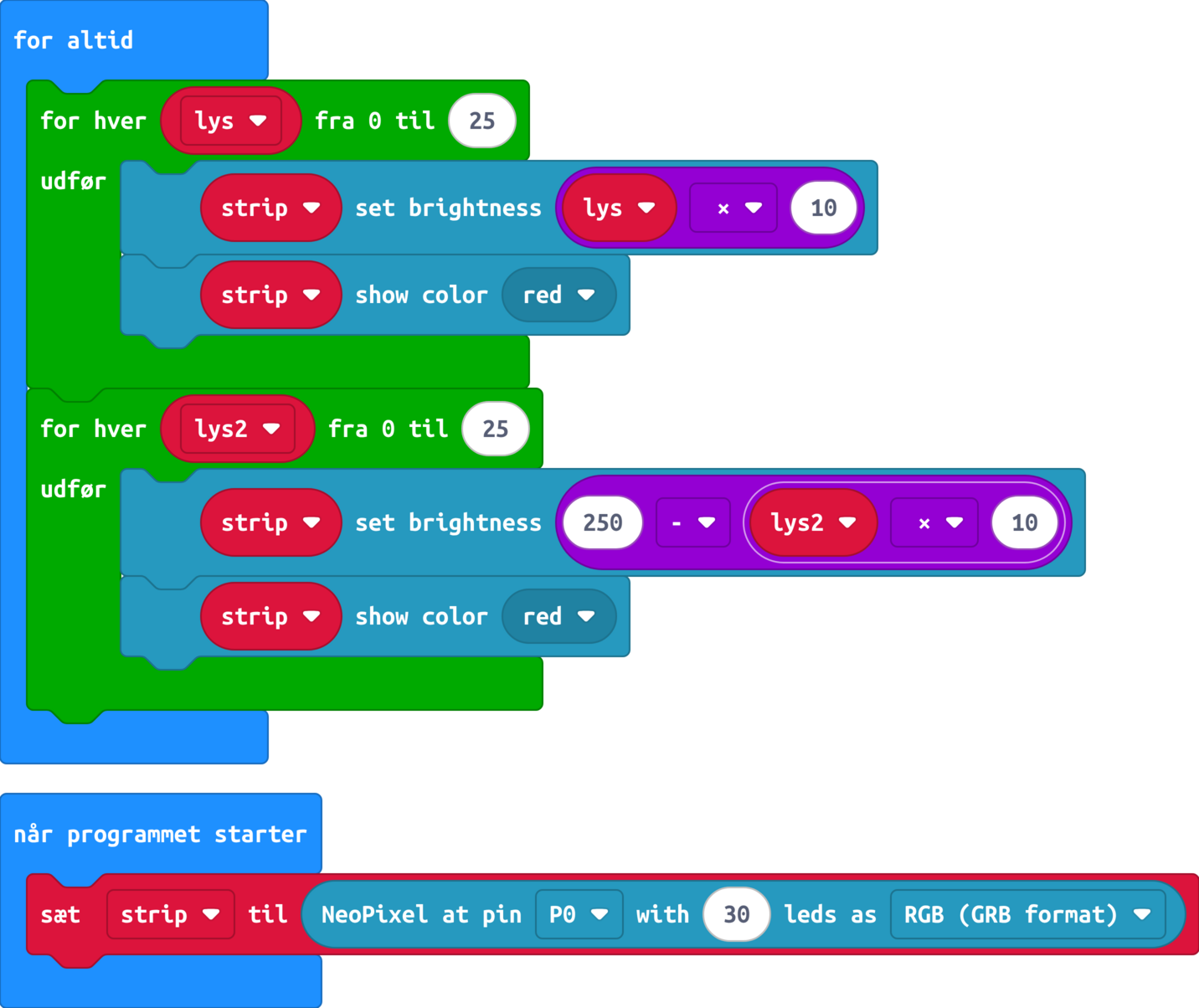This screenshot has height=1008, width=1199.
Task: Open the P0 pin dropdown
Action: pyautogui.click(x=579, y=914)
